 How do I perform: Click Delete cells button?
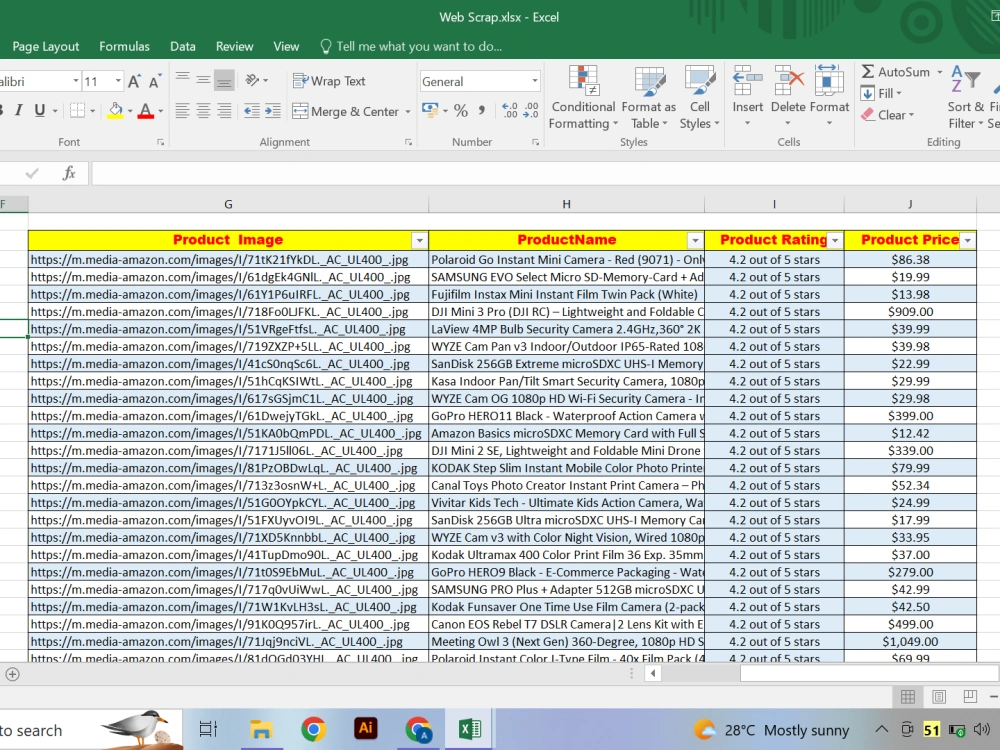pyautogui.click(x=788, y=96)
